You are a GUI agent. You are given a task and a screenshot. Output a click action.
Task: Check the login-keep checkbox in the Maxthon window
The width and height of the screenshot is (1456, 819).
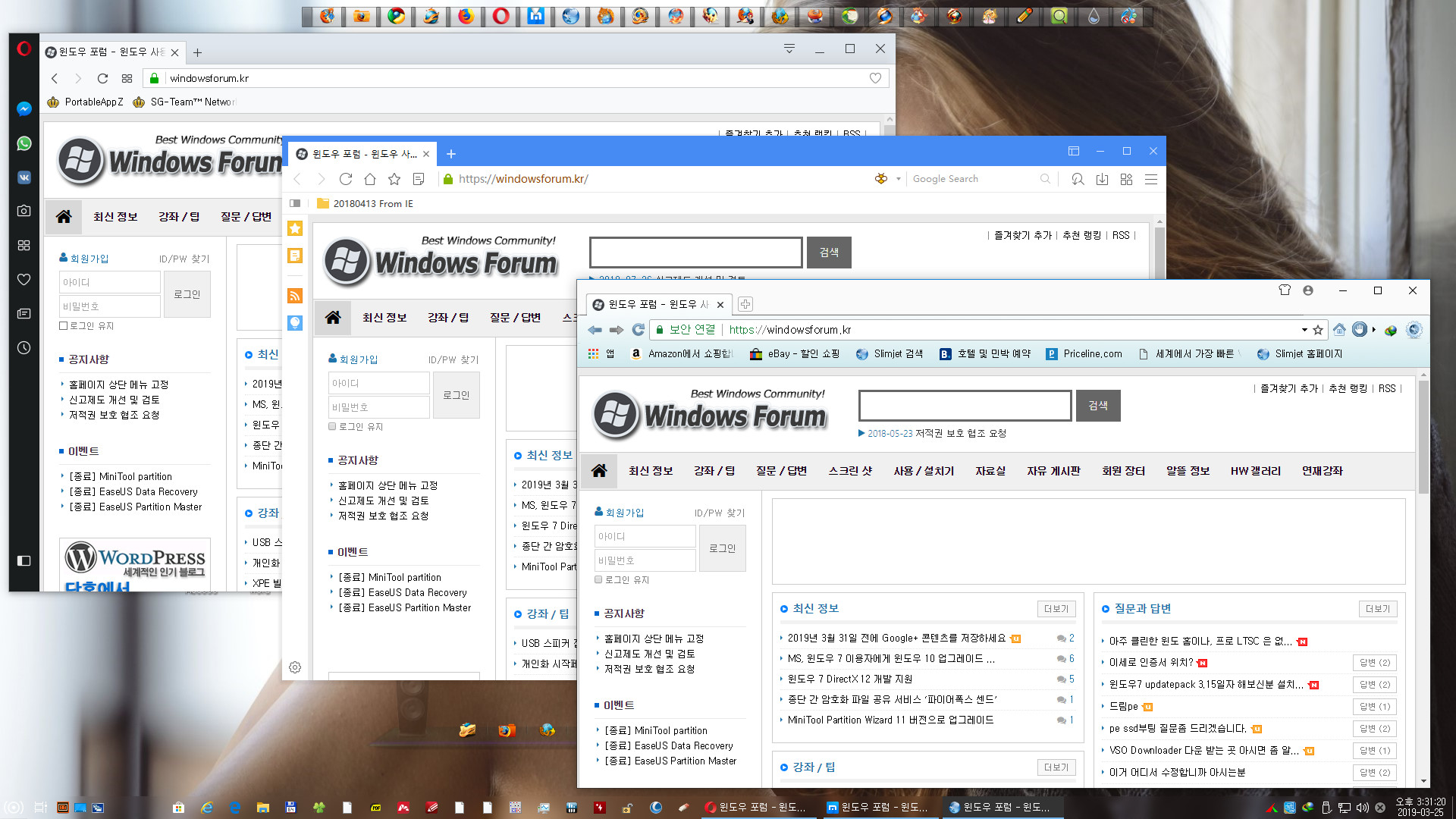(x=332, y=427)
